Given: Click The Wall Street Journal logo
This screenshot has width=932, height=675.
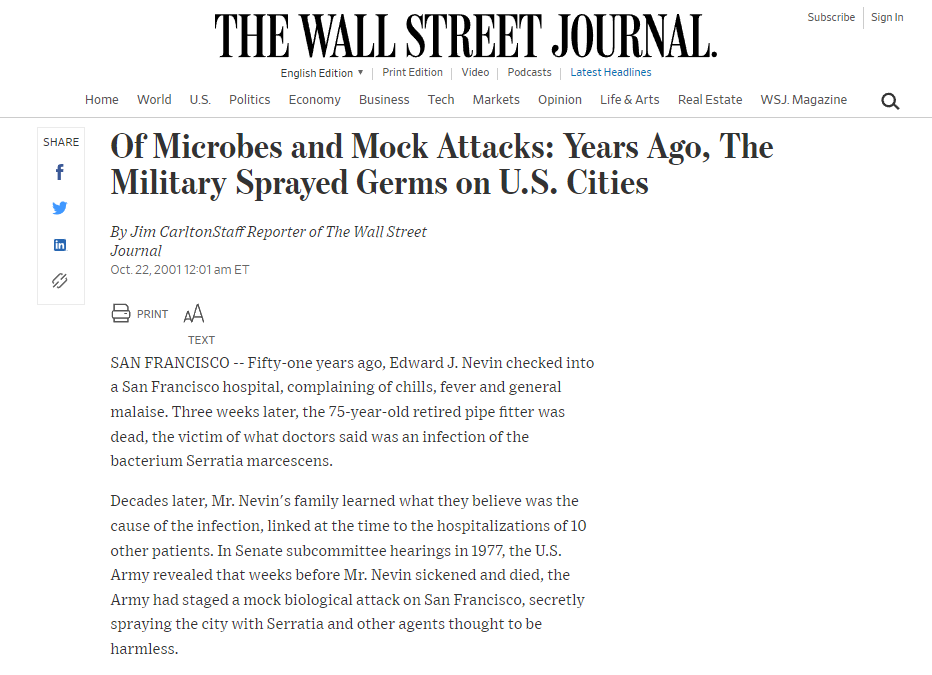Looking at the screenshot, I should pyautogui.click(x=466, y=36).
